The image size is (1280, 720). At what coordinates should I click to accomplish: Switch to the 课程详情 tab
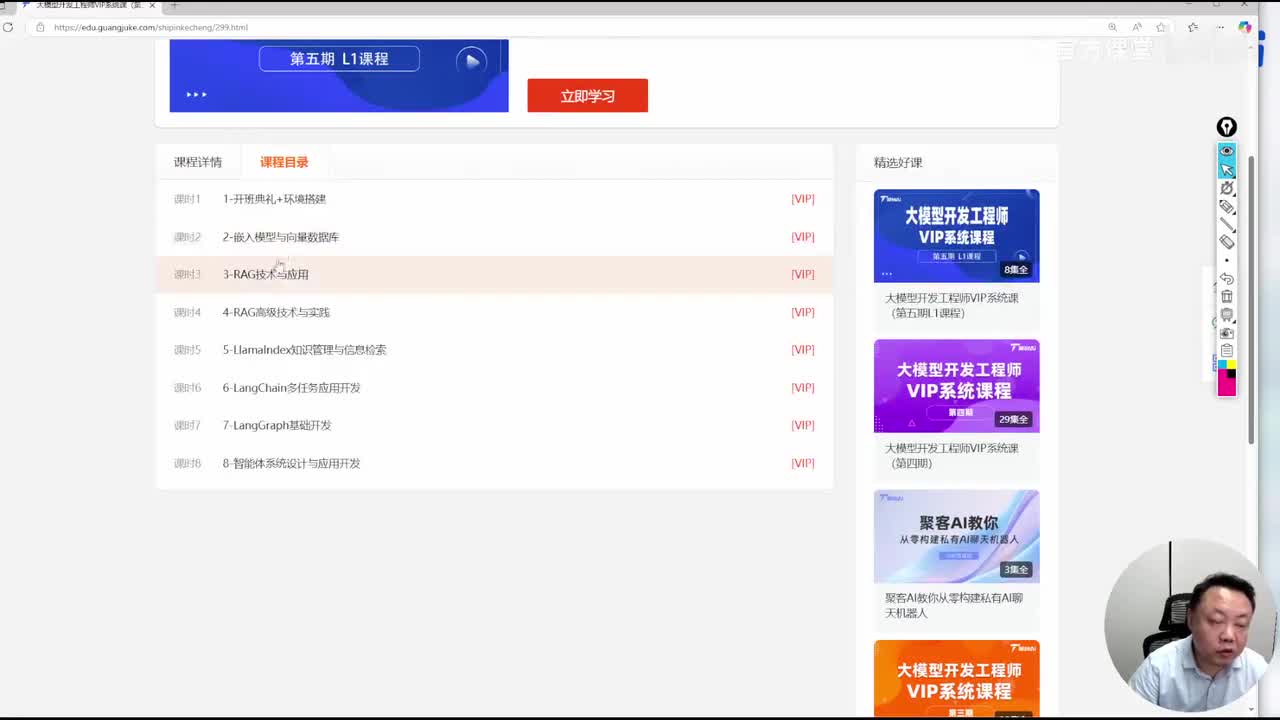198,162
